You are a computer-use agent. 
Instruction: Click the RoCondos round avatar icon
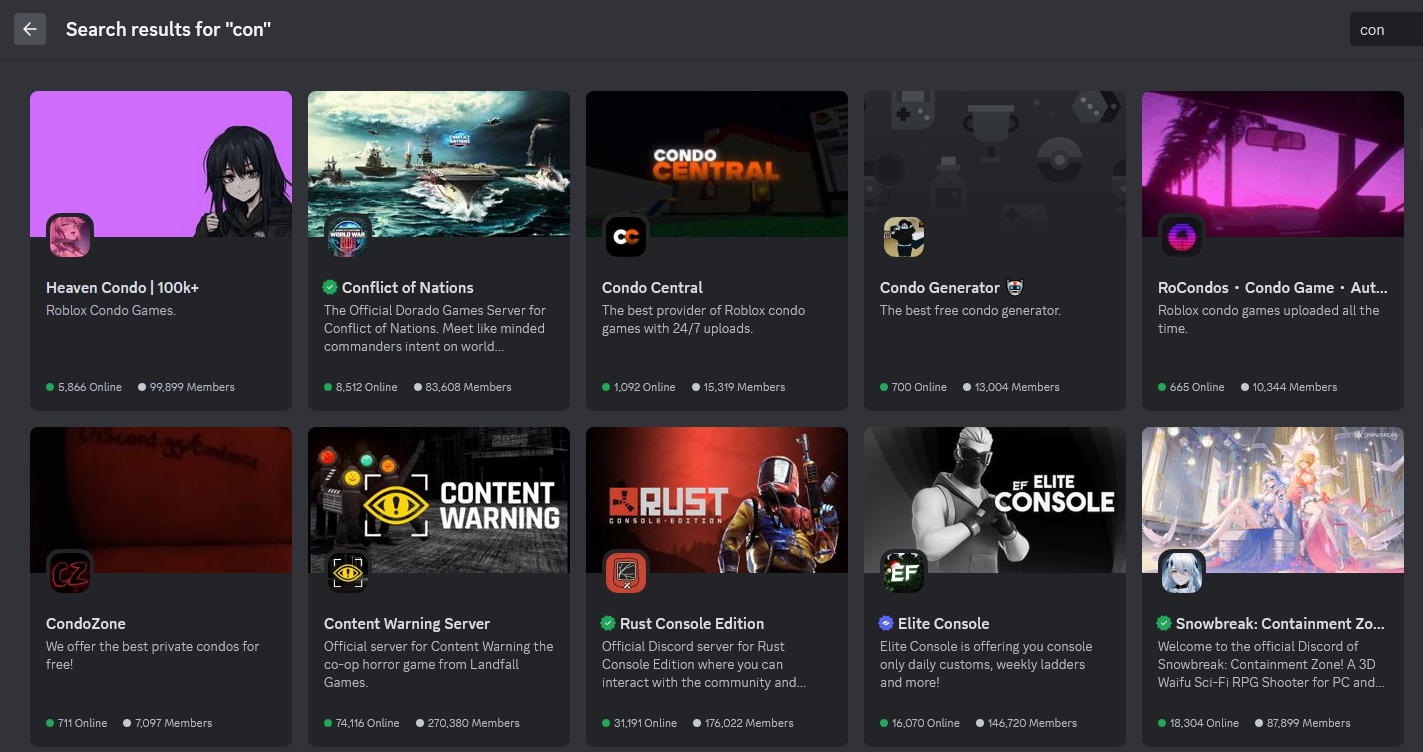point(1182,237)
